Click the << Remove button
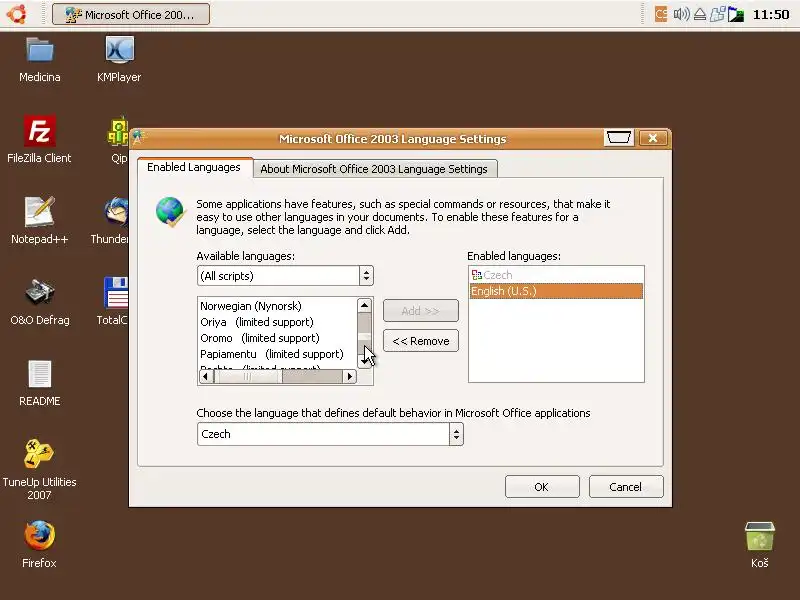Viewport: 800px width, 600px height. pos(420,341)
